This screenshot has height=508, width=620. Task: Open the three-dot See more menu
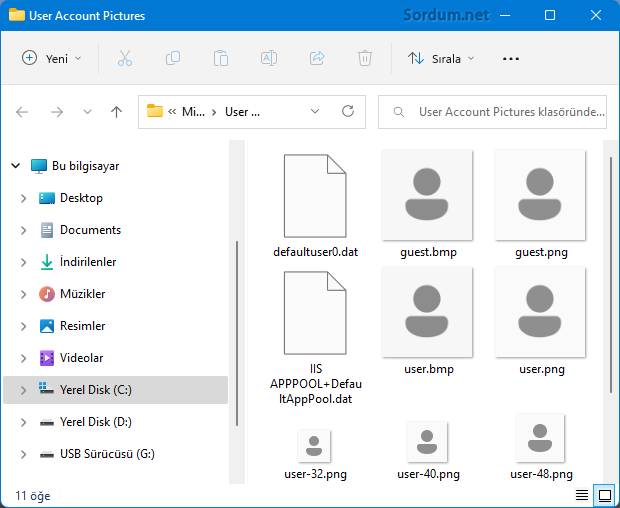pyautogui.click(x=510, y=59)
